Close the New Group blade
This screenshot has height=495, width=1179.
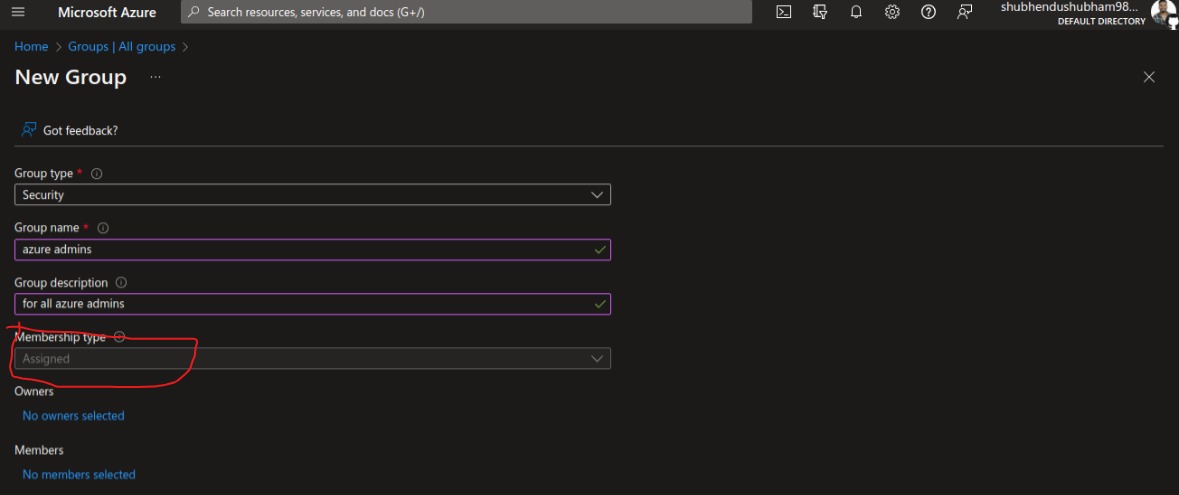tap(1148, 77)
